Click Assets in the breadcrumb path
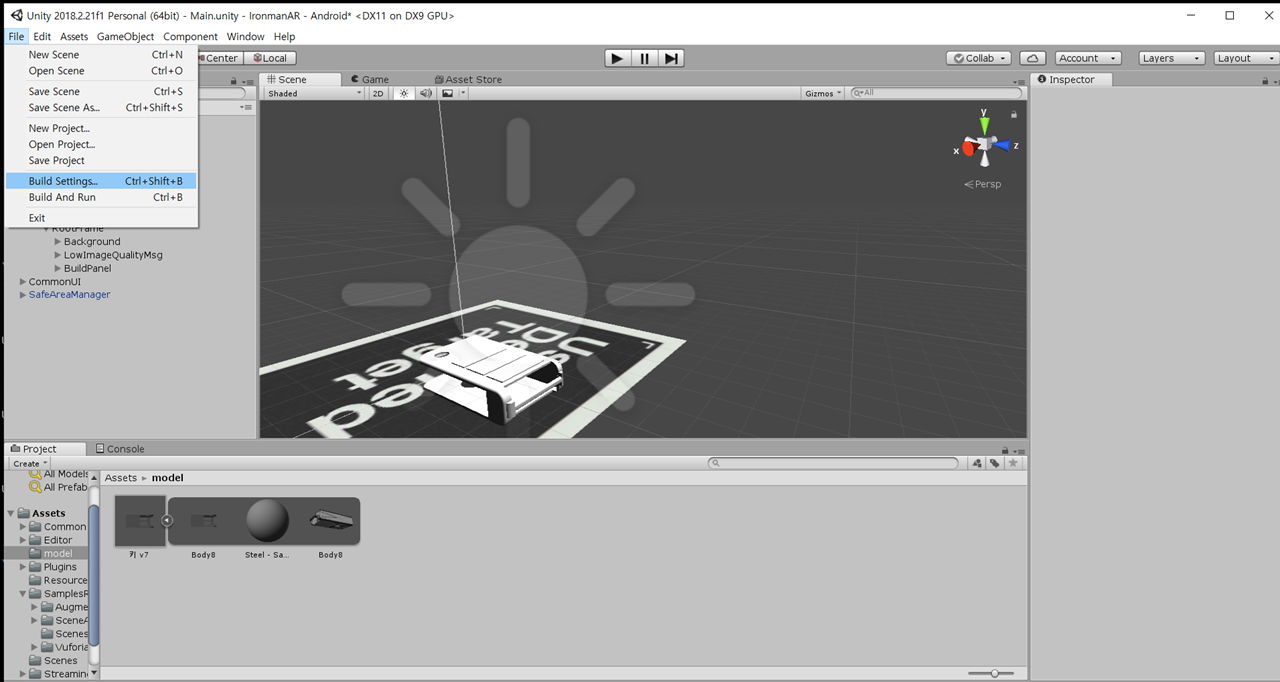The image size is (1280, 682). coord(121,478)
